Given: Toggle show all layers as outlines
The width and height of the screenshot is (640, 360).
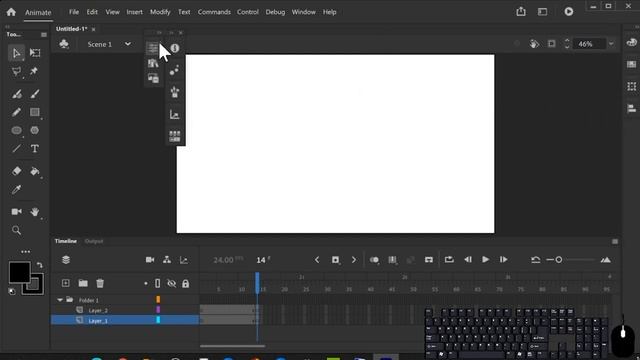Looking at the screenshot, I should (x=158, y=283).
